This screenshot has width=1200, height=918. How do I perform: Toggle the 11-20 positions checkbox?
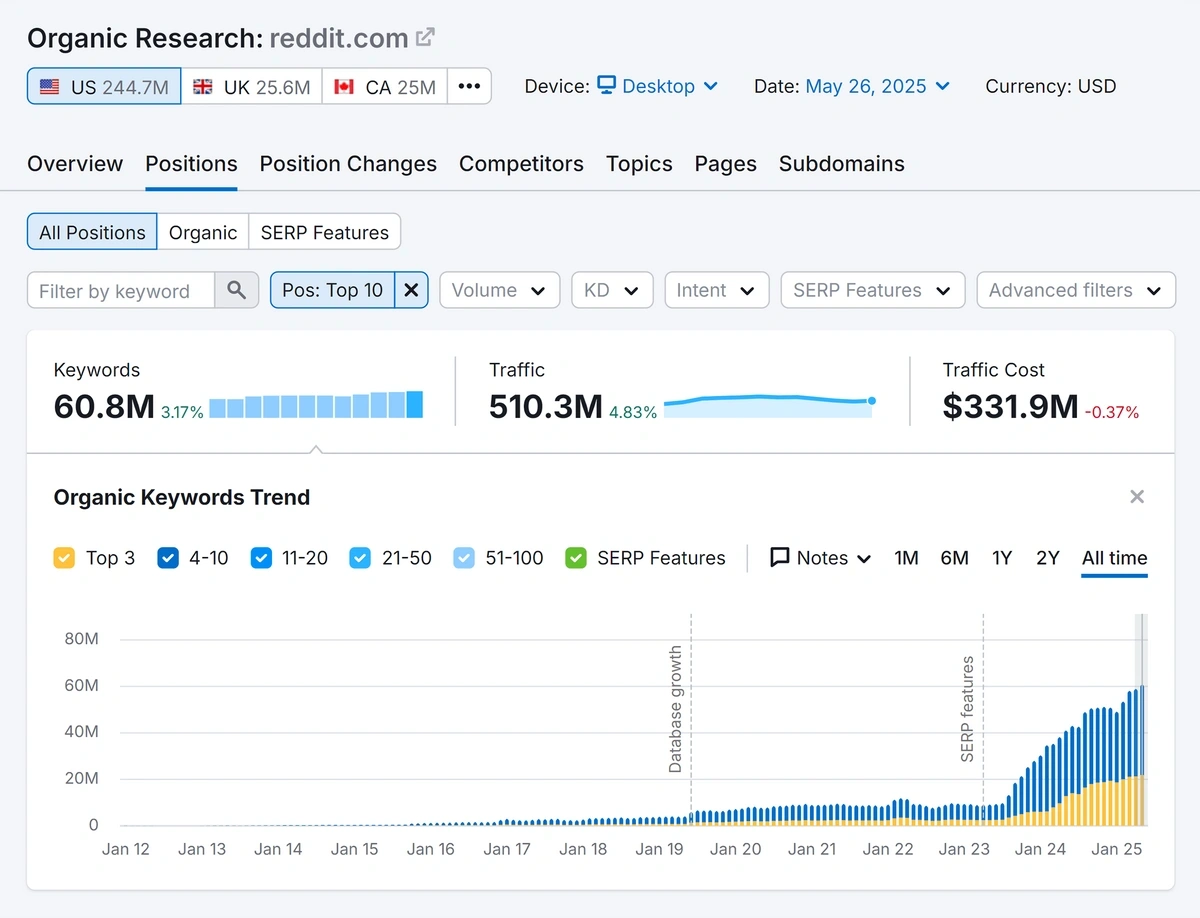(x=261, y=558)
